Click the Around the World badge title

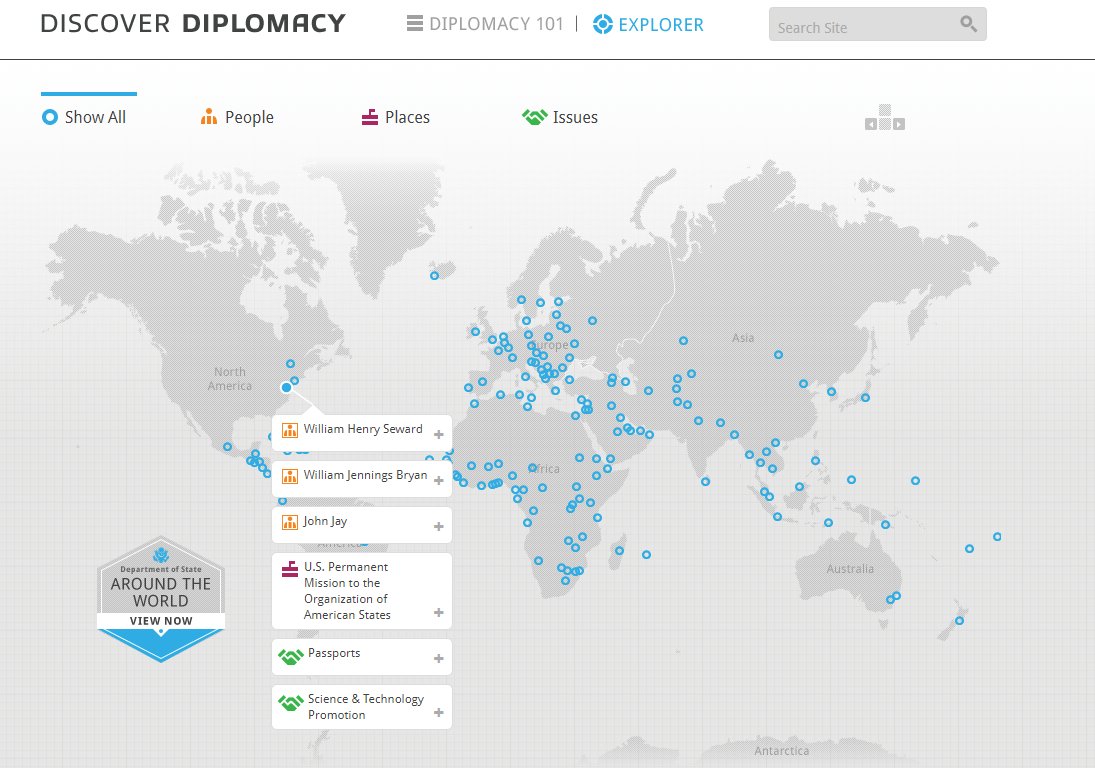[161, 592]
